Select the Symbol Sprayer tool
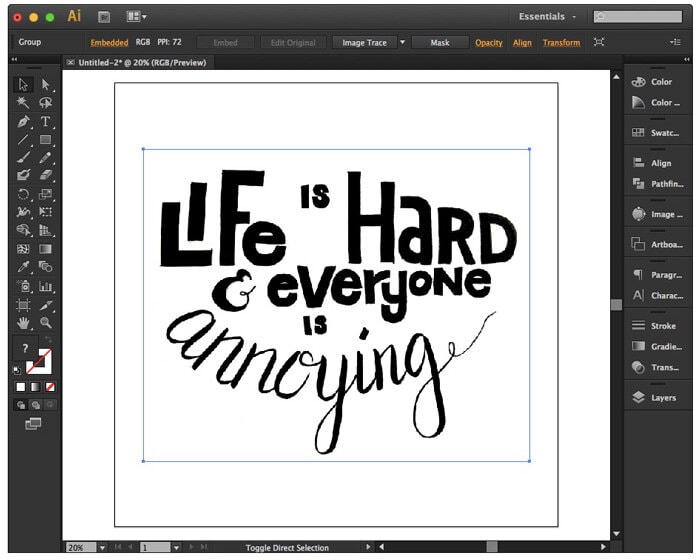700x560 pixels. pos(23,286)
